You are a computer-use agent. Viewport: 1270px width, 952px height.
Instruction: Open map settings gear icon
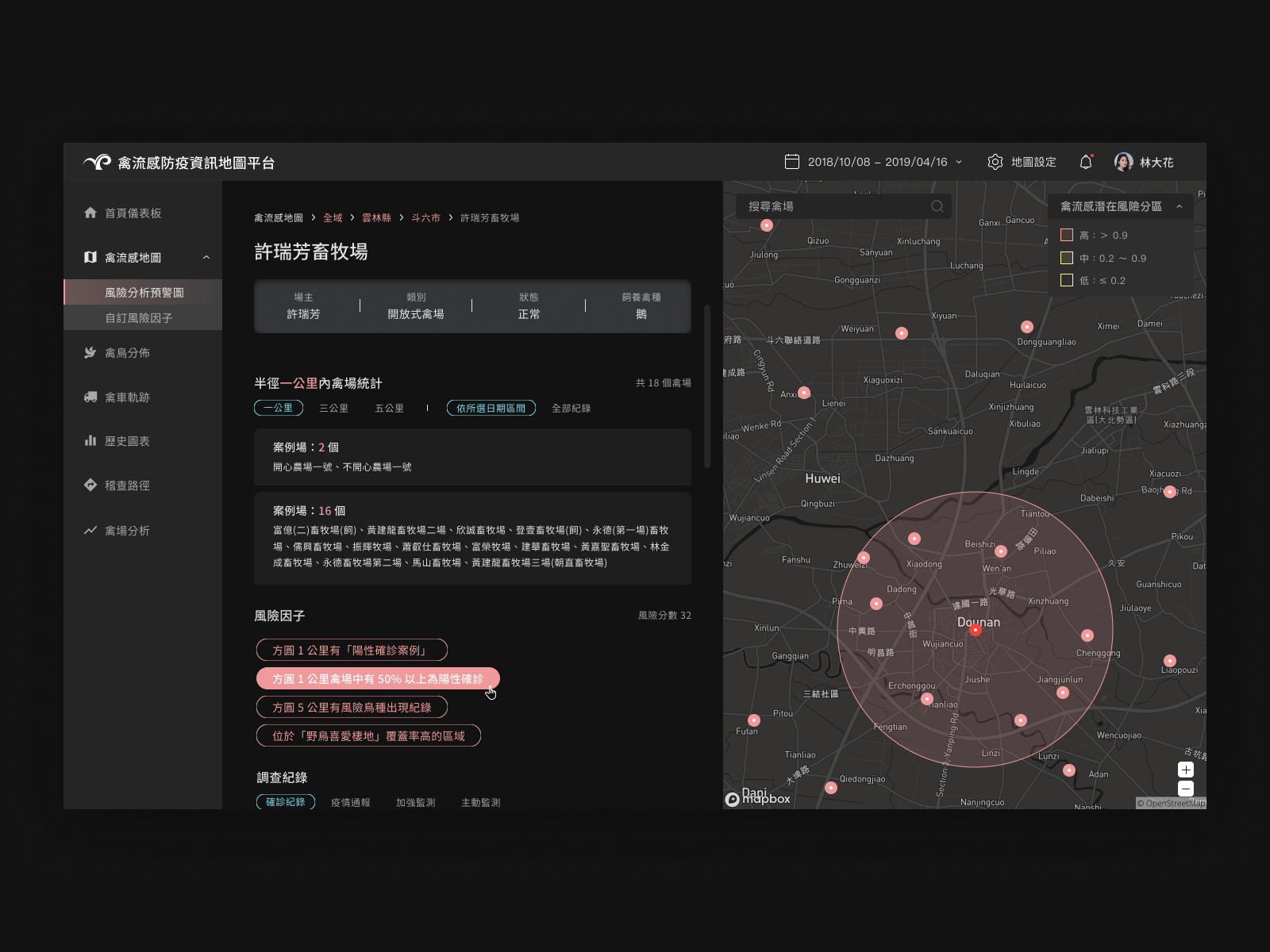point(995,162)
